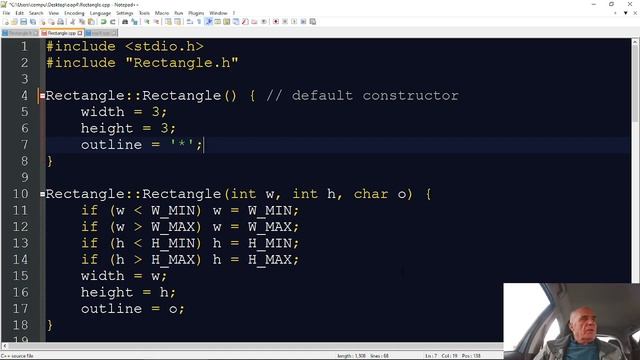
Task: Toggle the Indent Guide toolbar icon
Action: 209,22
